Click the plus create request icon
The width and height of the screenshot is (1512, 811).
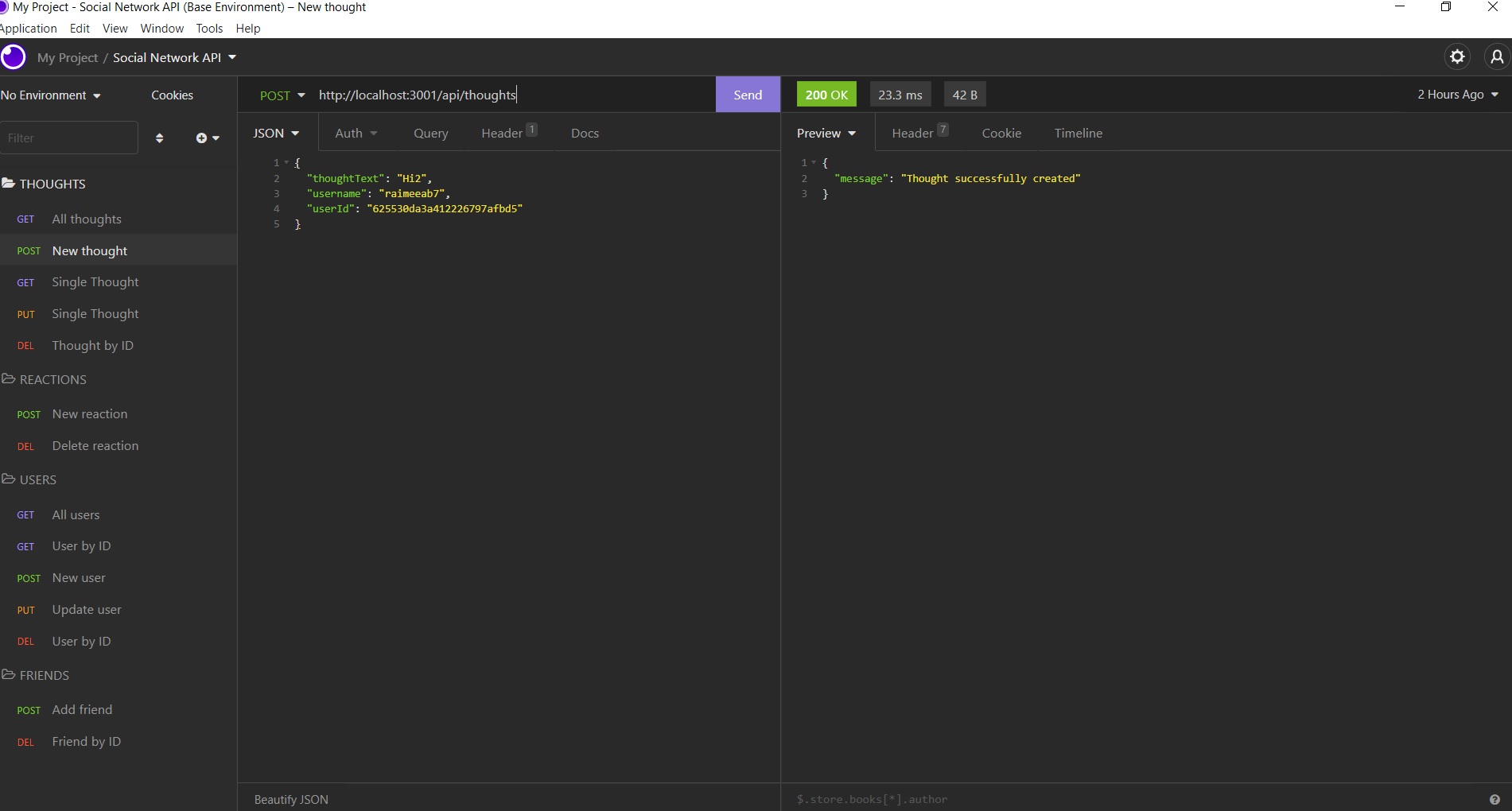click(208, 138)
